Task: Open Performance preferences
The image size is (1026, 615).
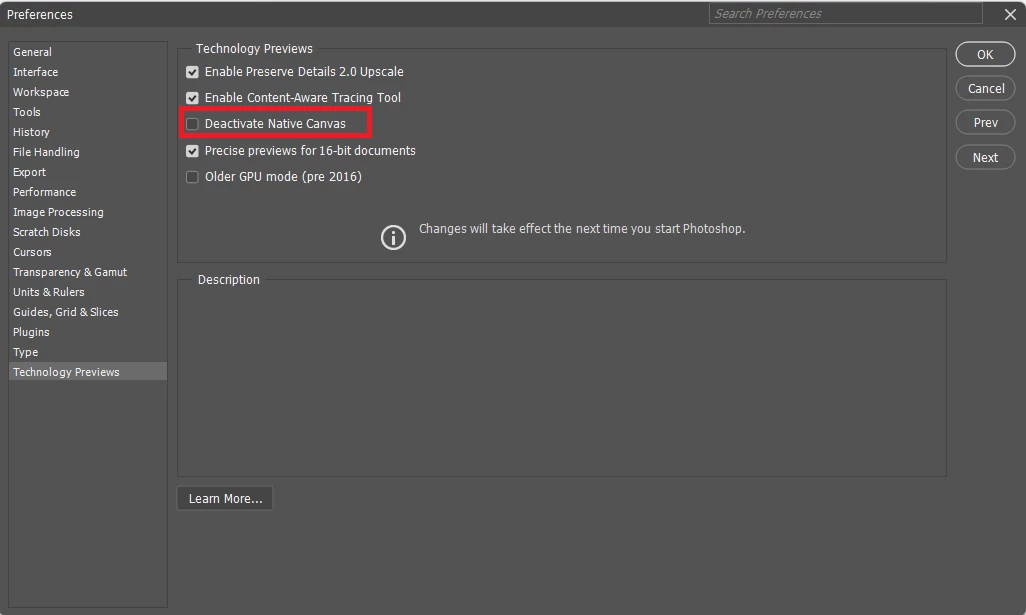Action: pyautogui.click(x=88, y=192)
